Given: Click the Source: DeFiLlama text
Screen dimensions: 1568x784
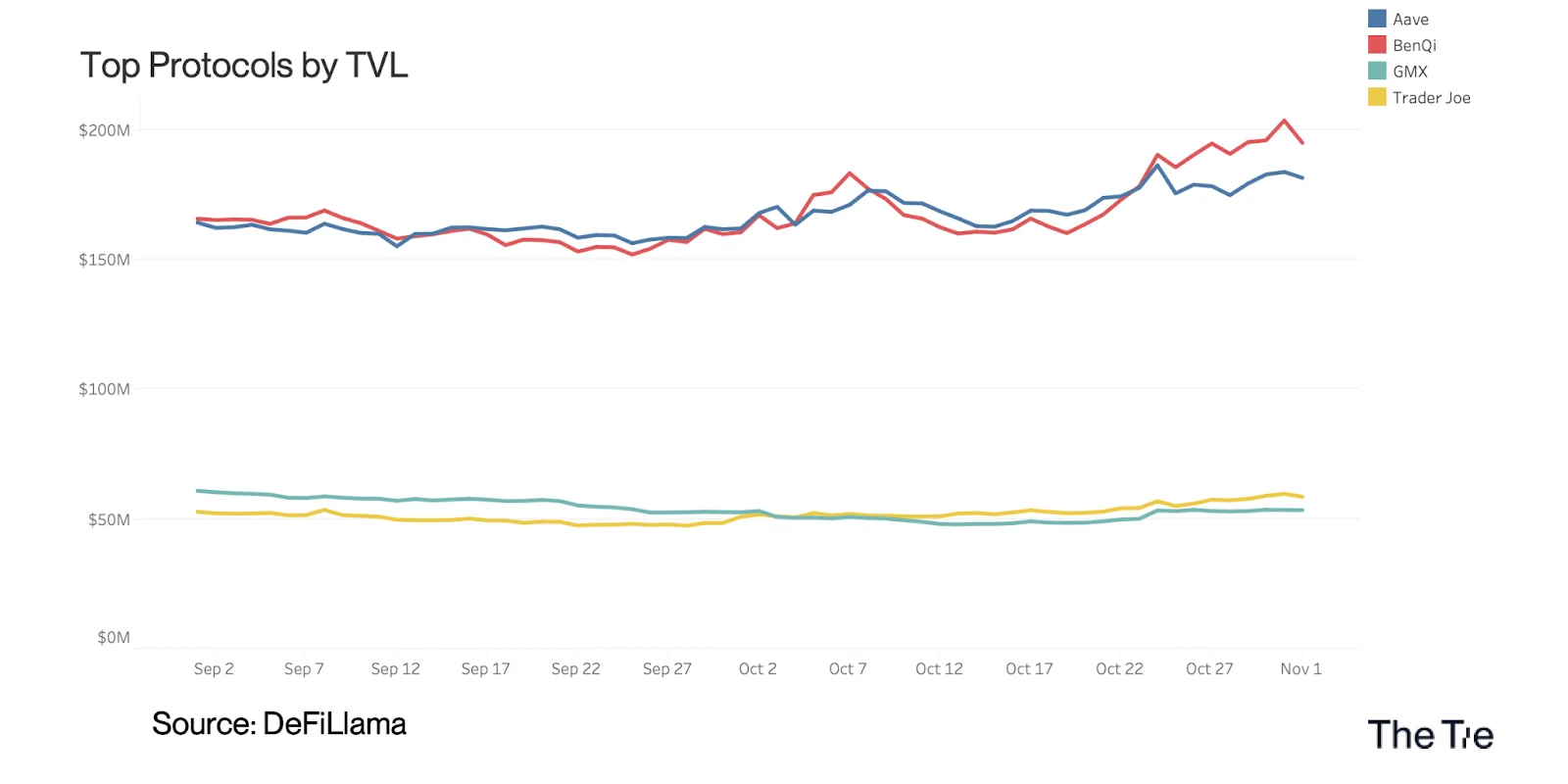Looking at the screenshot, I should tap(279, 724).
